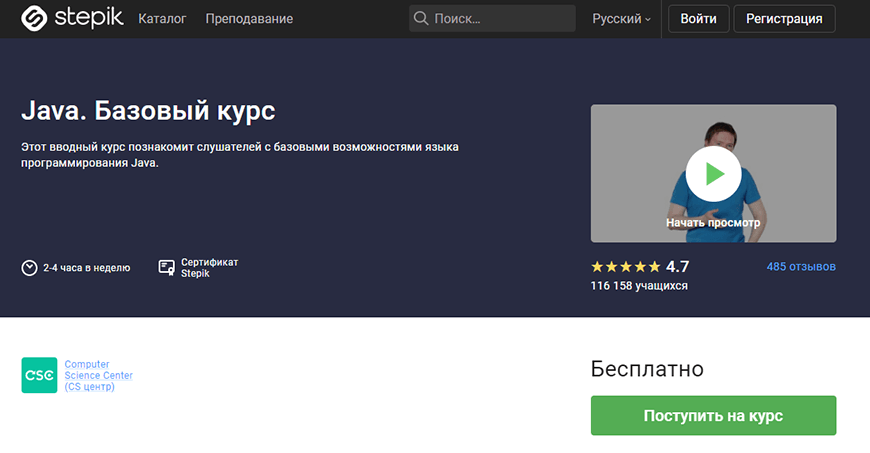Click the five-star rating icons
Viewport: 870px width, 453px height.
tap(625, 267)
